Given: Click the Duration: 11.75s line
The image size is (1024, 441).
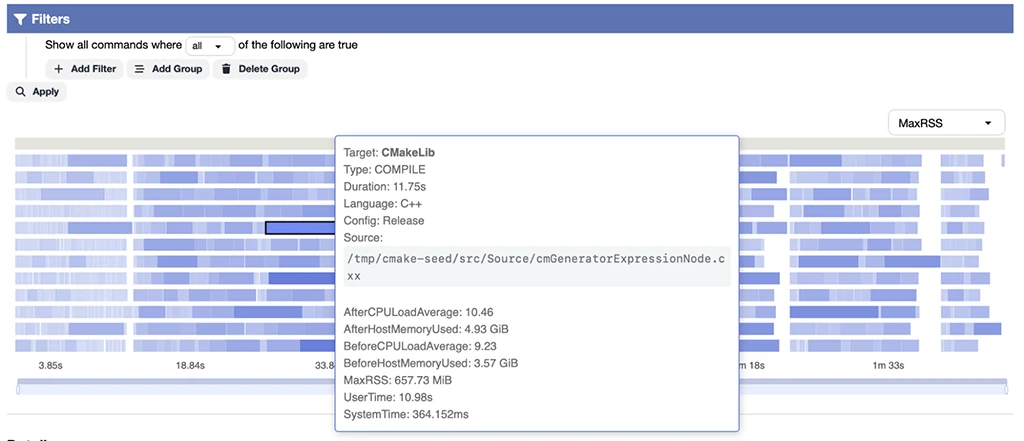Looking at the screenshot, I should pyautogui.click(x=385, y=186).
